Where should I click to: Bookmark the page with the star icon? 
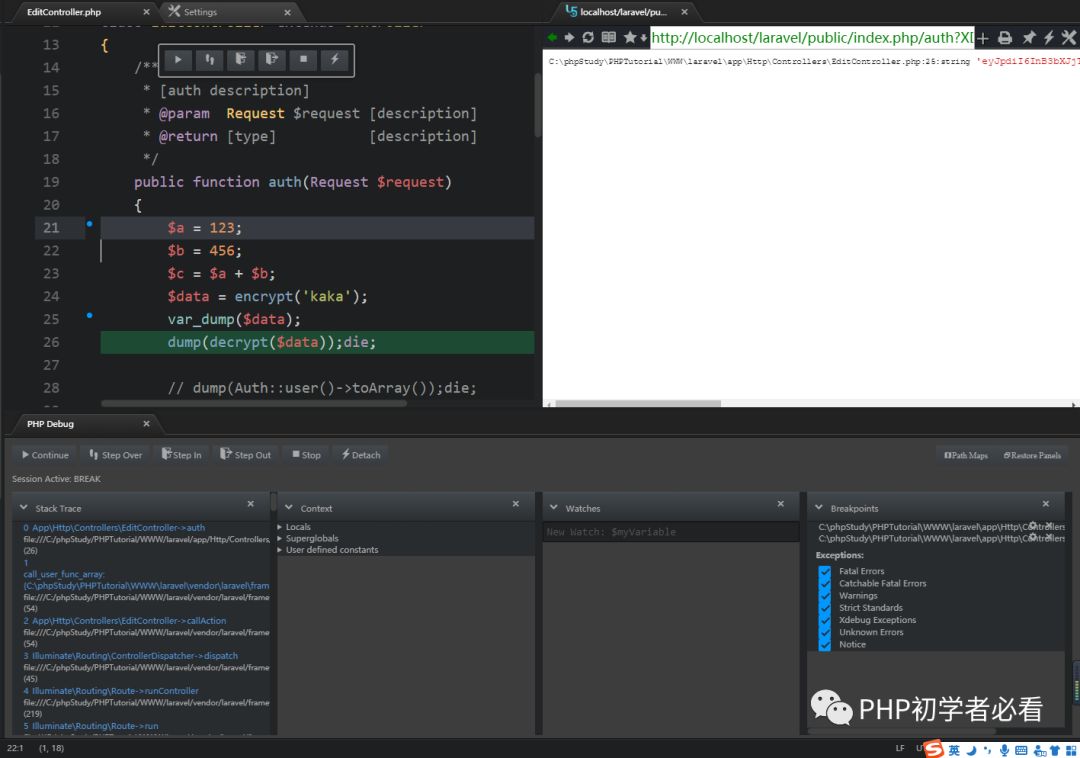coord(629,38)
